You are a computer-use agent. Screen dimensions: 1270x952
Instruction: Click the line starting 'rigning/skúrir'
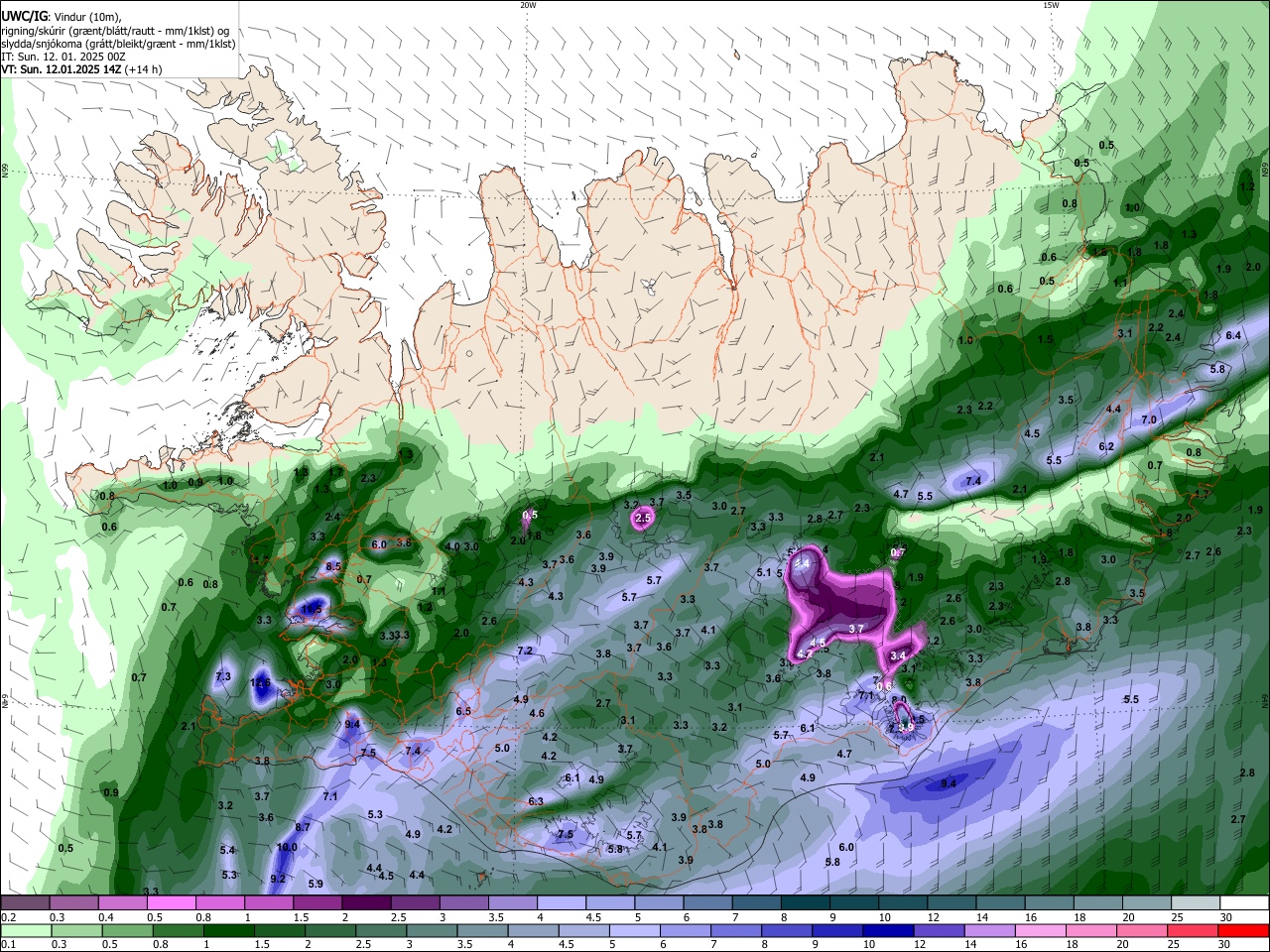[x=115, y=30]
